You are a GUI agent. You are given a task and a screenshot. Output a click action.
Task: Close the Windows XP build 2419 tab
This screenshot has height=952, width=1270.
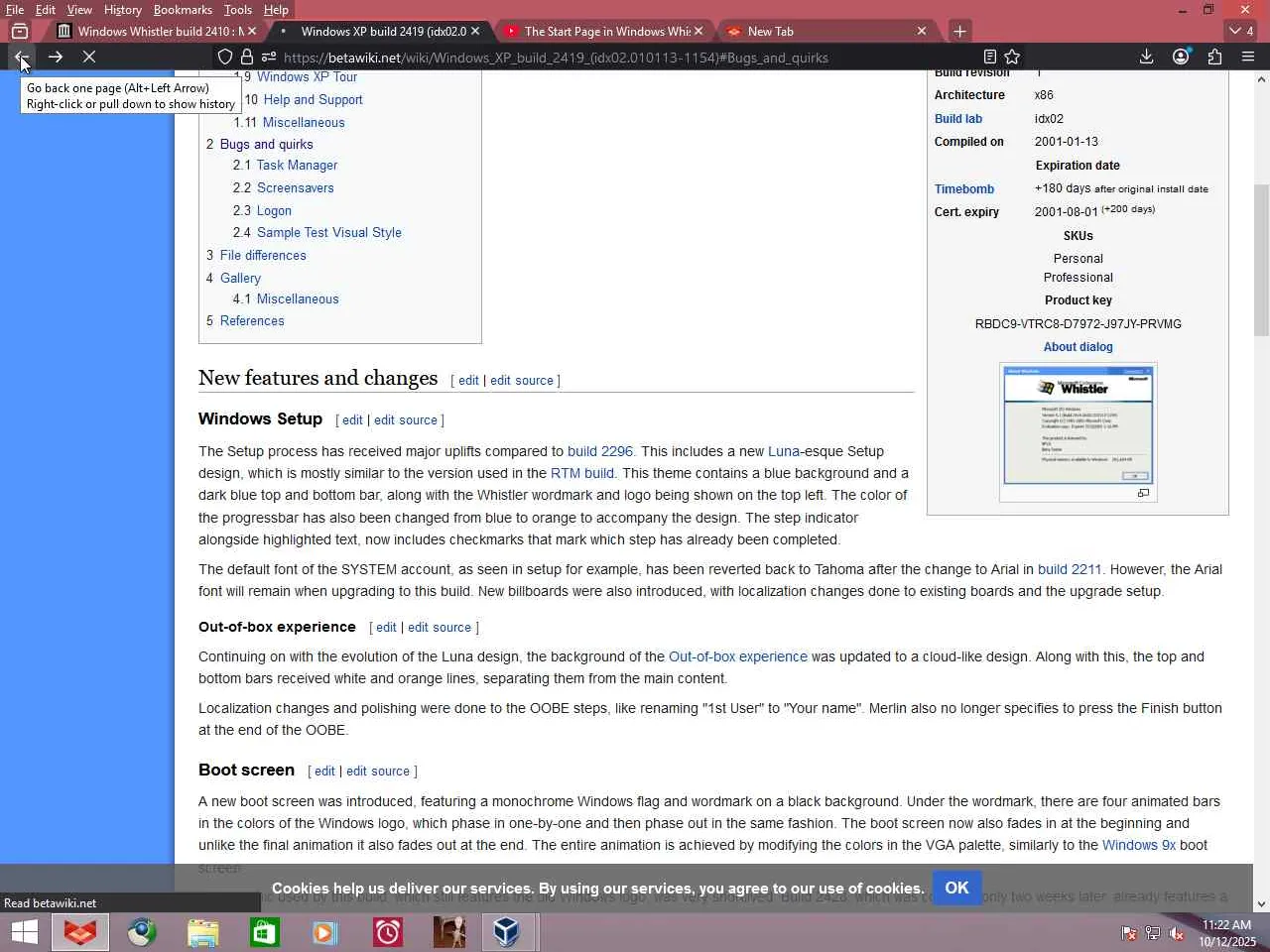tap(475, 32)
